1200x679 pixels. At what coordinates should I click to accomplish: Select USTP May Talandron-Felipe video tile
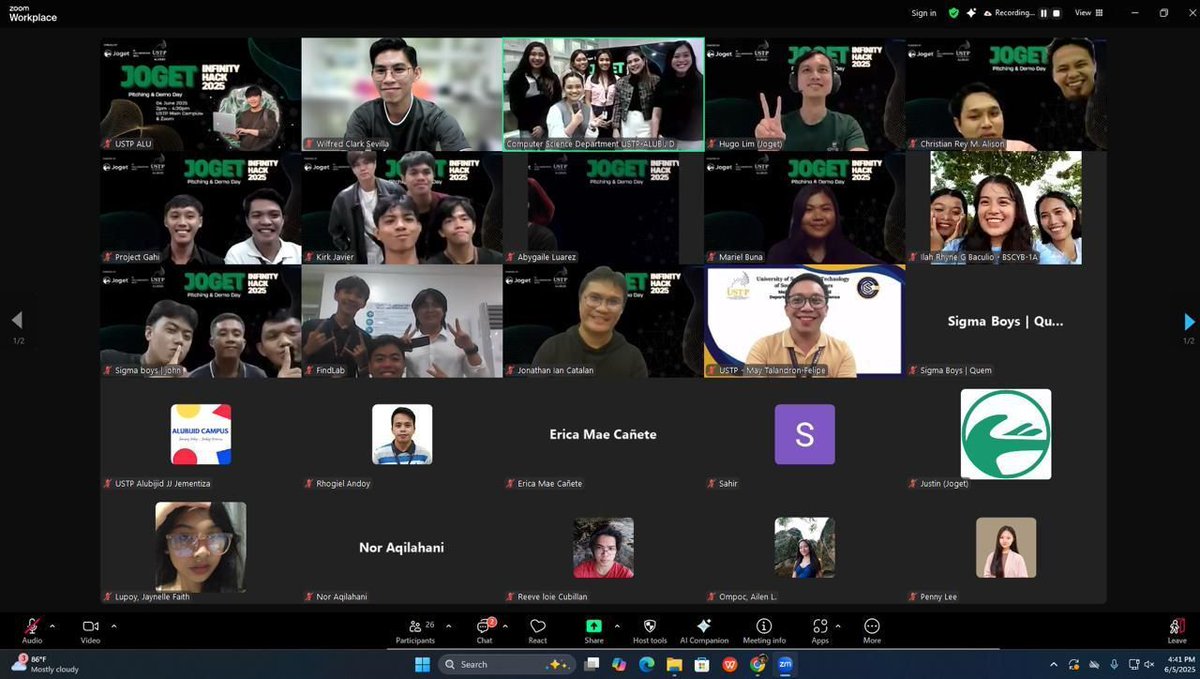805,321
